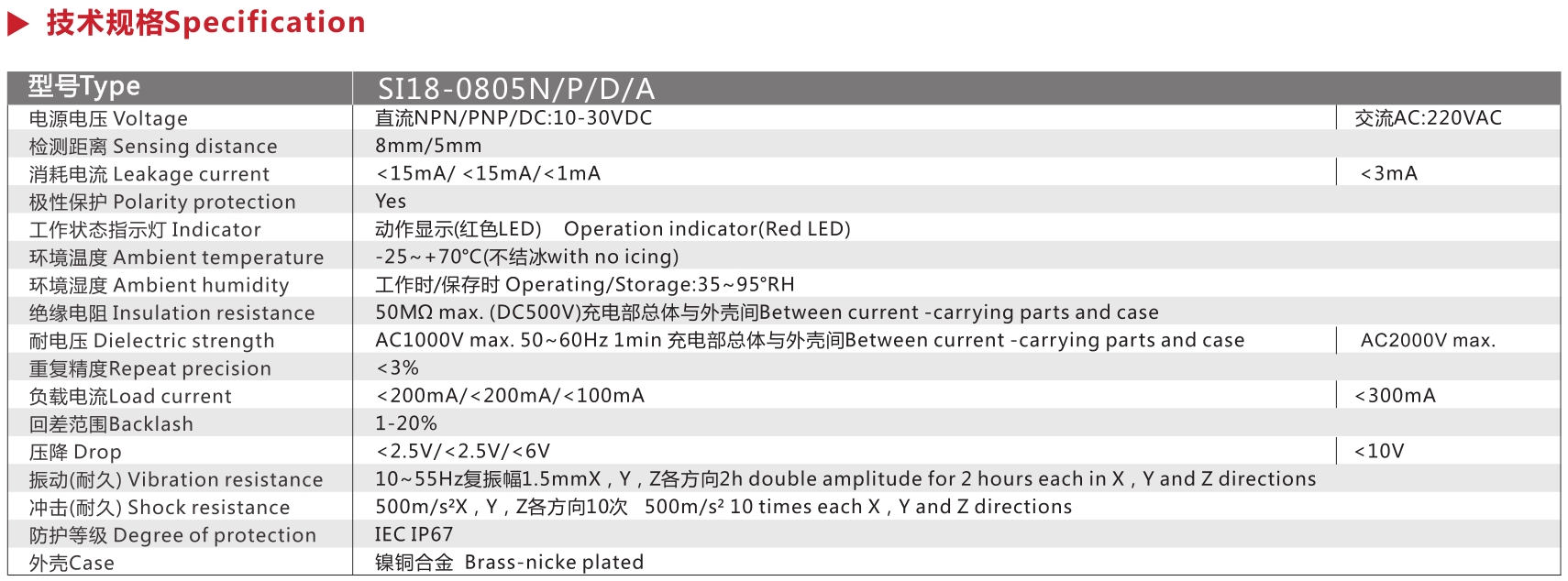Select the SI18-0805N/P/D/A model header
The image size is (1568, 581).
click(516, 89)
